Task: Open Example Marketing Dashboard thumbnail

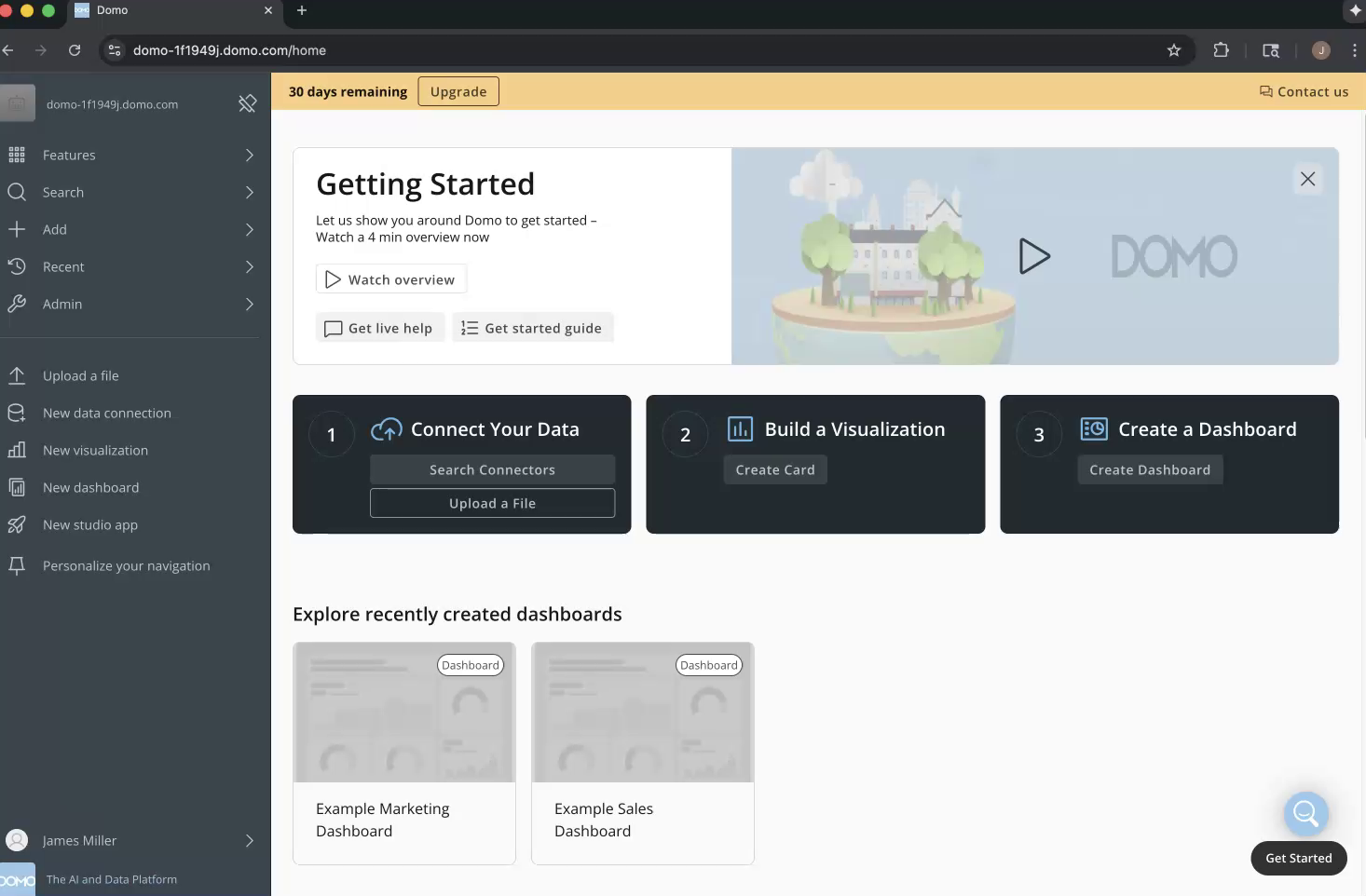Action: (403, 713)
